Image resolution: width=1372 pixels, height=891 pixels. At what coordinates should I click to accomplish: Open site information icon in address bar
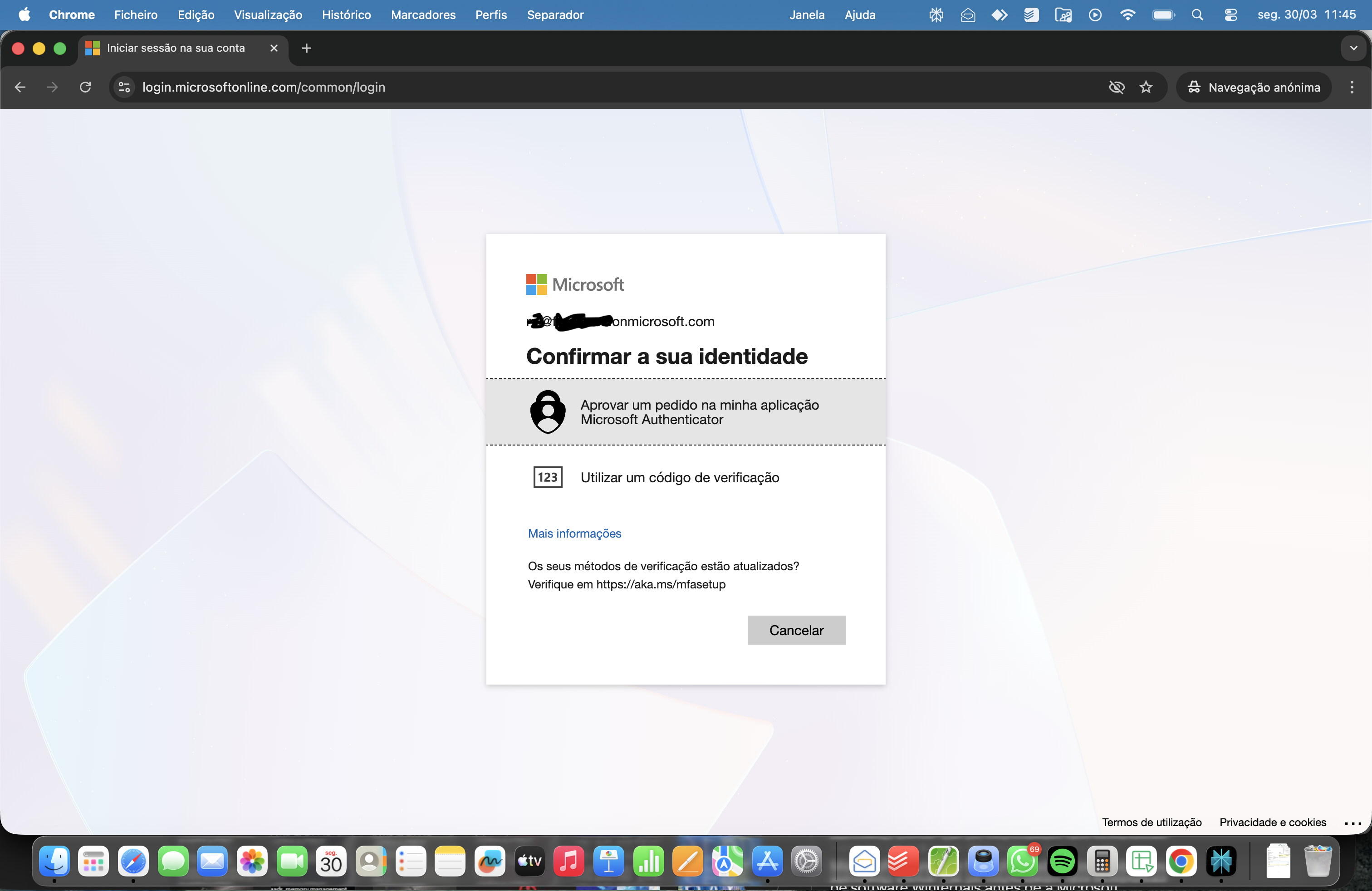[x=124, y=87]
